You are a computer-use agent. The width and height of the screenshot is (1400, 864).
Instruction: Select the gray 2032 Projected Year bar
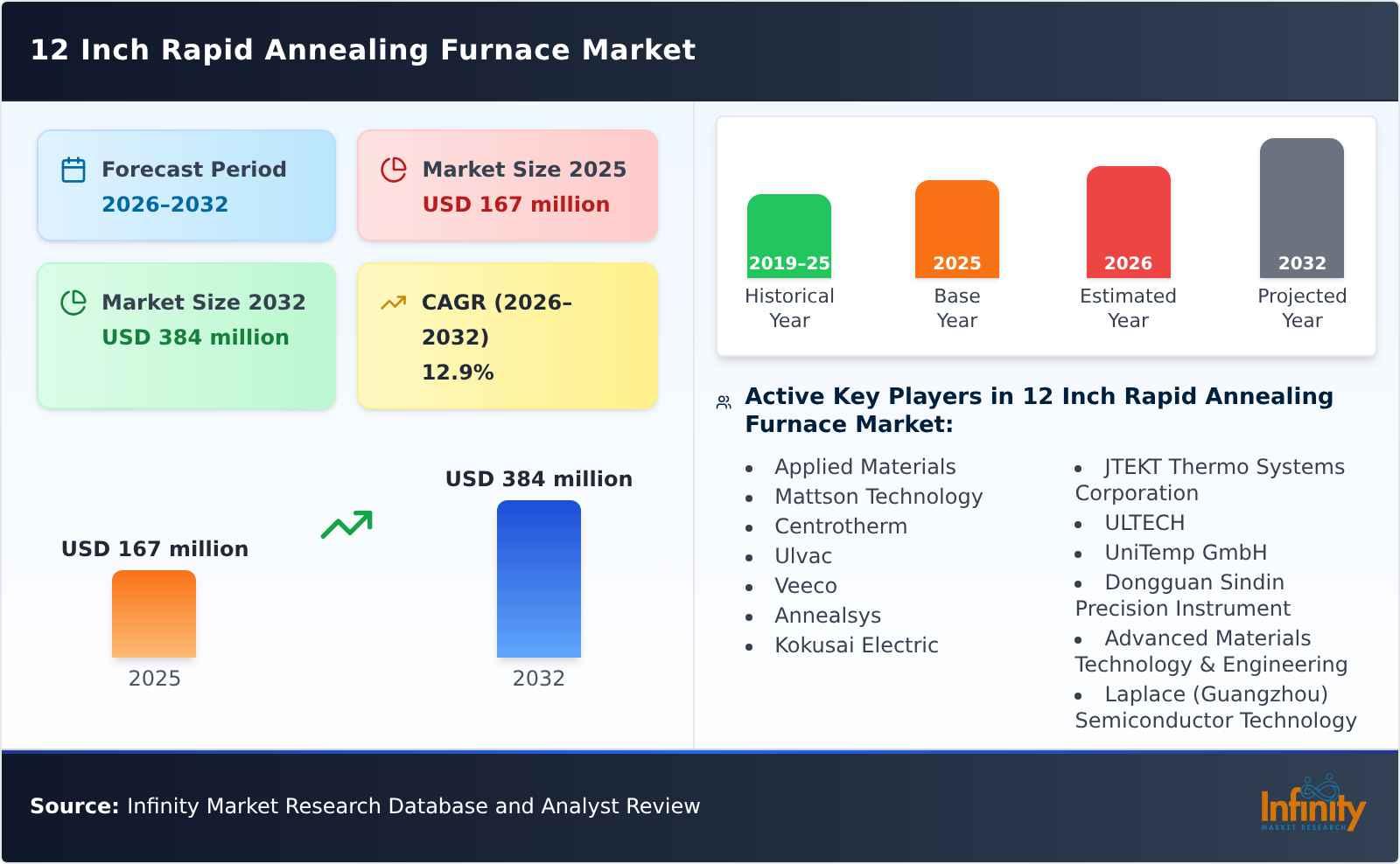click(x=1302, y=208)
